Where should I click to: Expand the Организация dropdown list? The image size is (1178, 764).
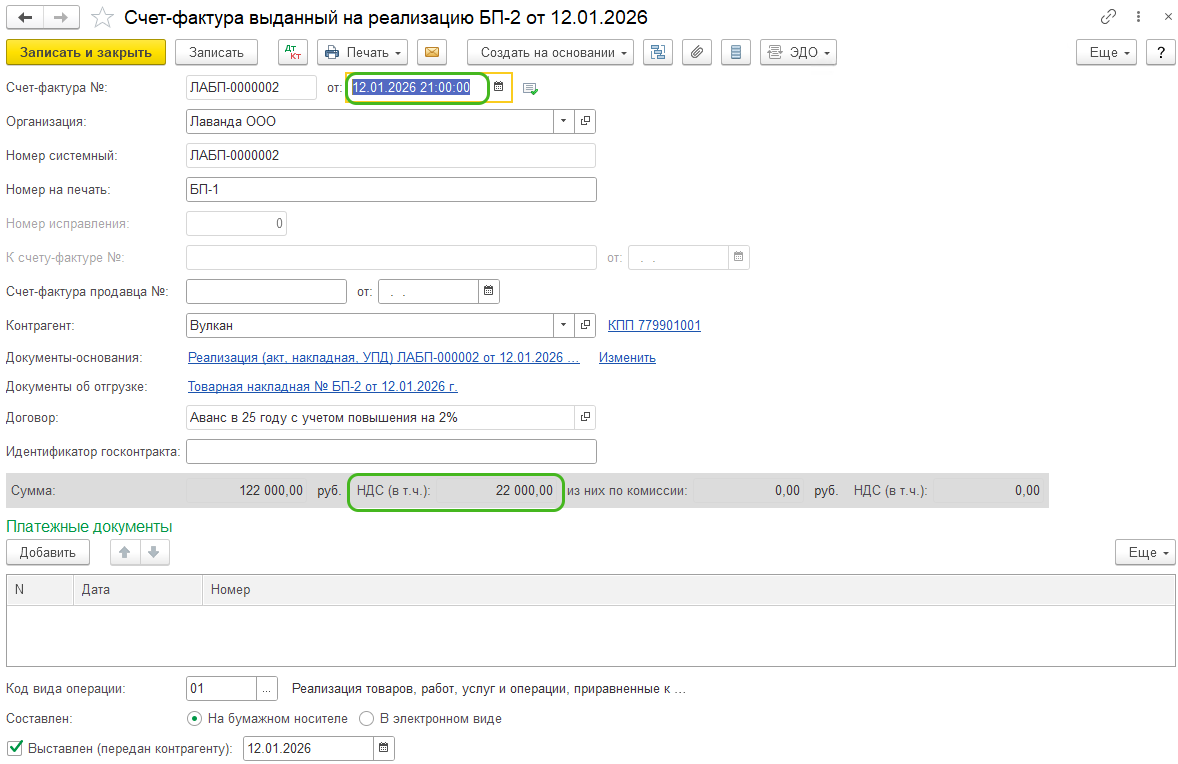coord(563,121)
